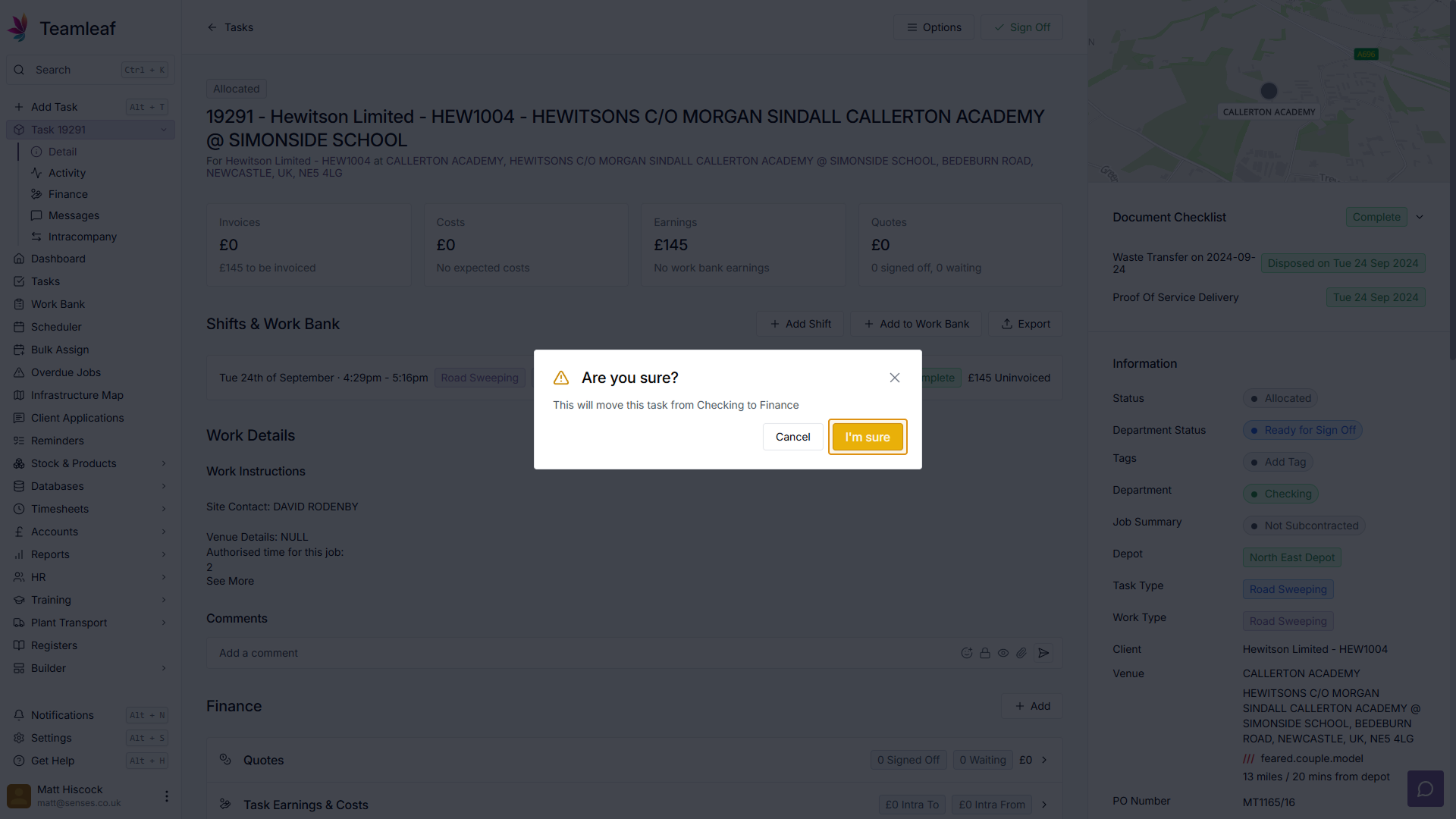Toggle the comment visibility eye icon
The width and height of the screenshot is (1456, 819).
pyautogui.click(x=1003, y=653)
